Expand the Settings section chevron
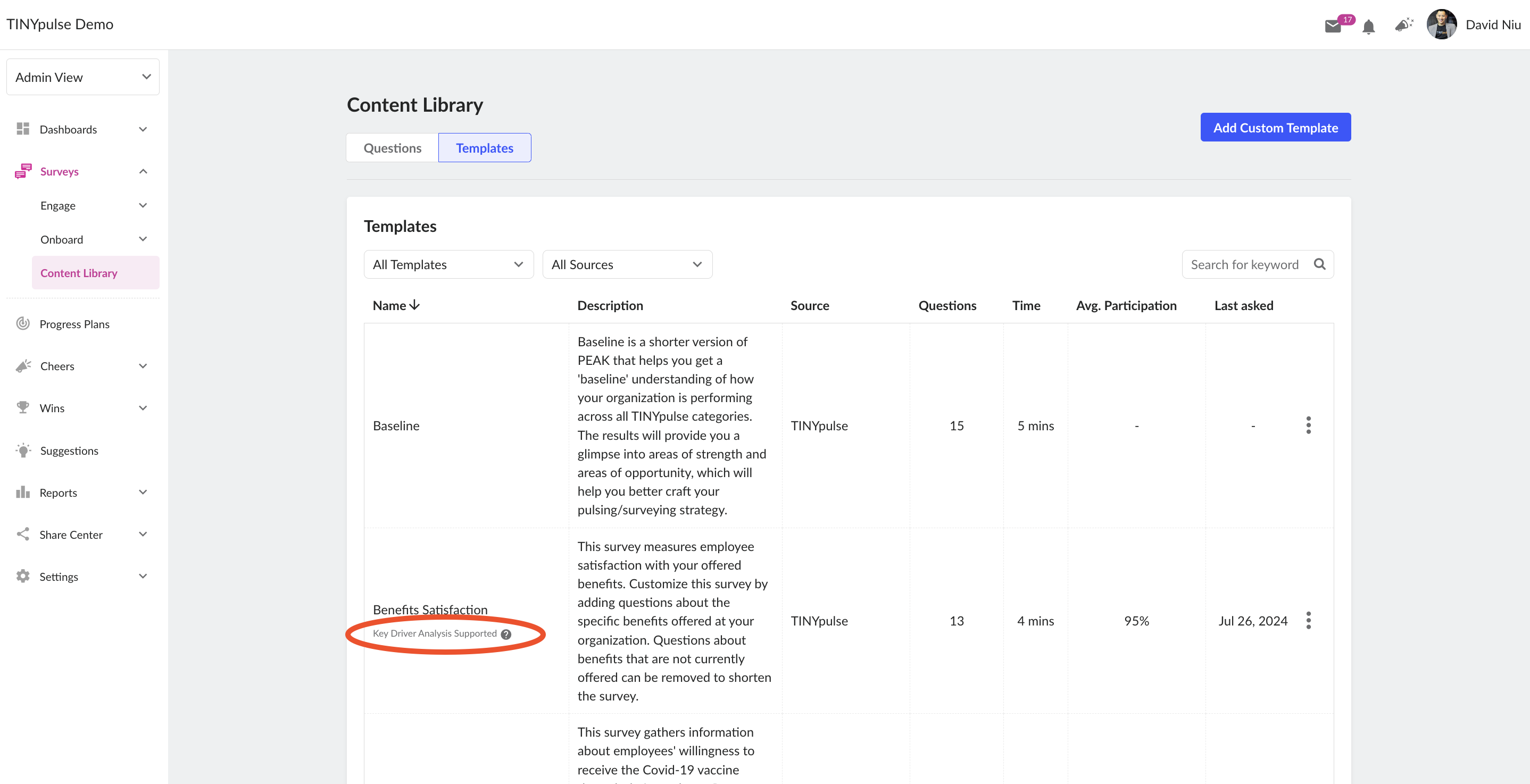This screenshot has width=1530, height=784. point(143,576)
